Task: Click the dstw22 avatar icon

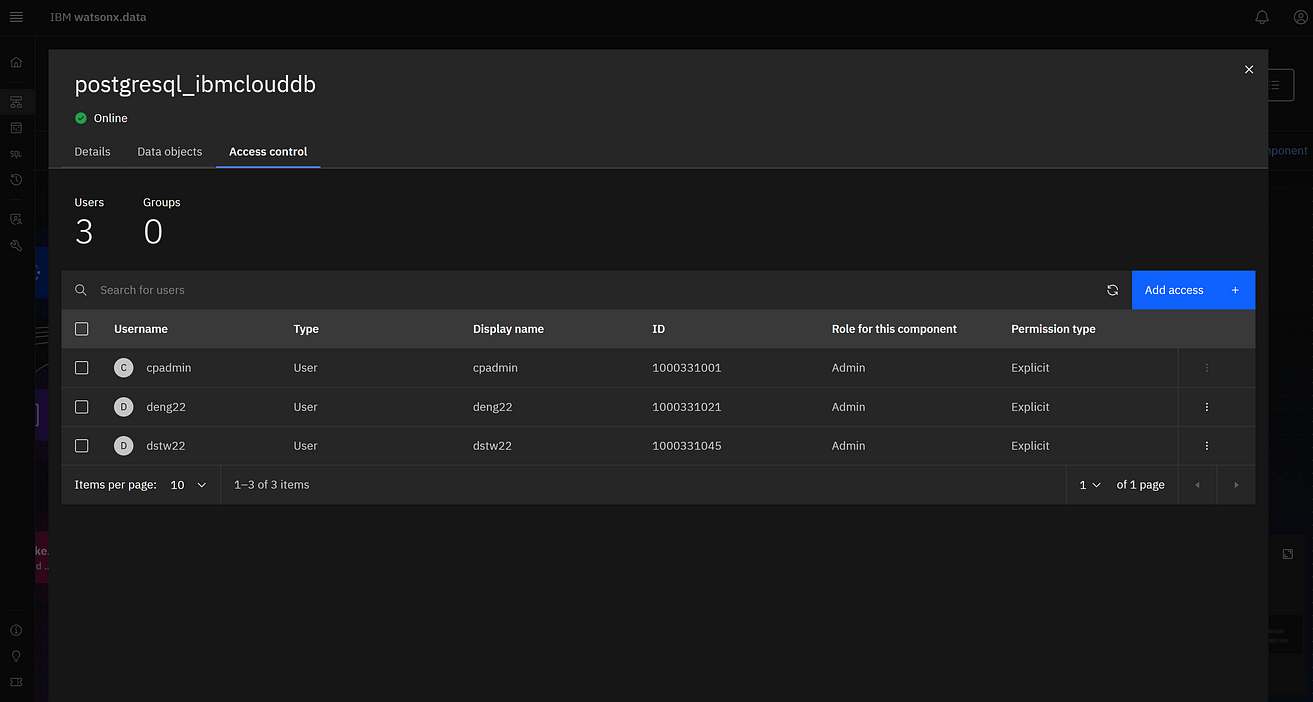Action: click(124, 446)
